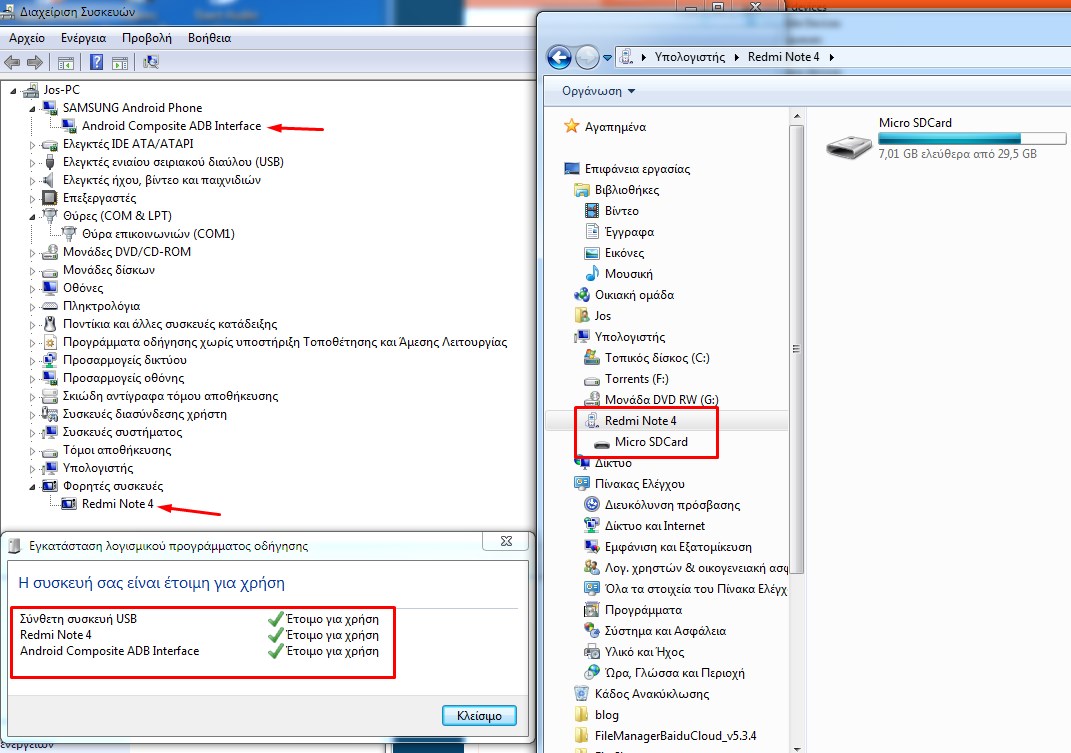The image size is (1071, 753).
Task: Select Επιφάνεια εργασίας in the navigation pane
Action: point(637,169)
